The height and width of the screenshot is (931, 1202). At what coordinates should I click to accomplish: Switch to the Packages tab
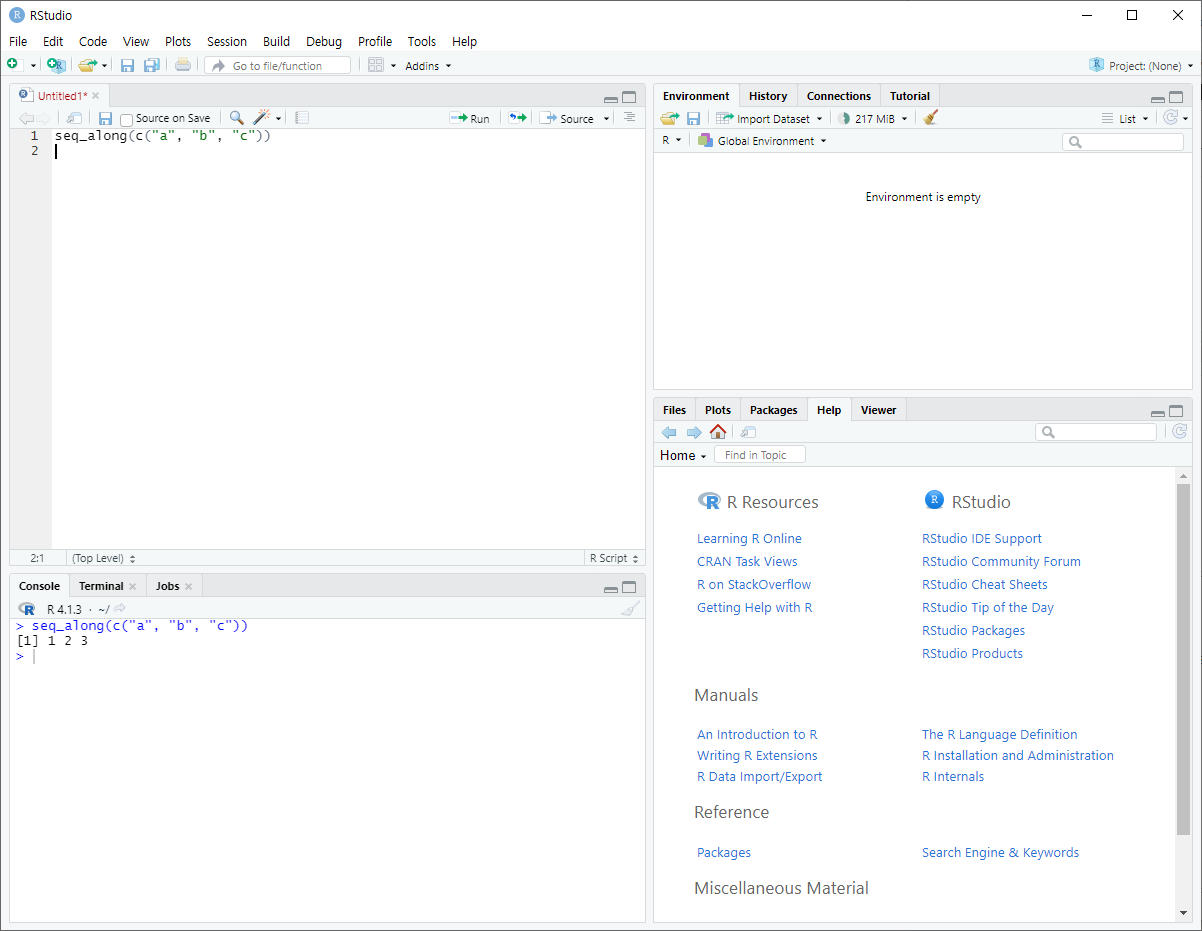(x=774, y=410)
